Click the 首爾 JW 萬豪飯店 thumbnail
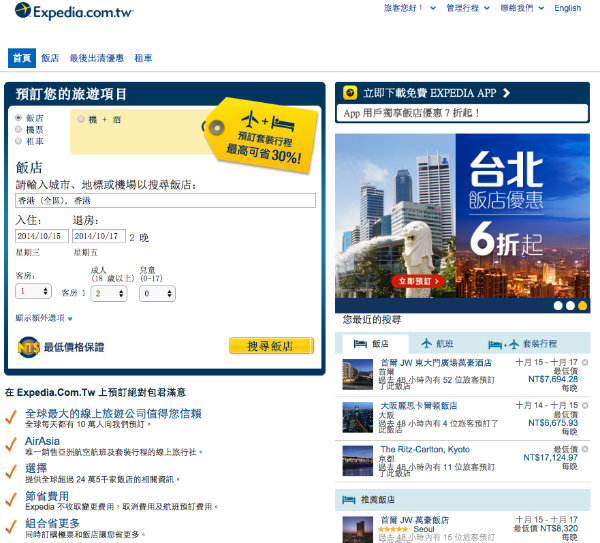This screenshot has width=600, height=543. click(357, 530)
